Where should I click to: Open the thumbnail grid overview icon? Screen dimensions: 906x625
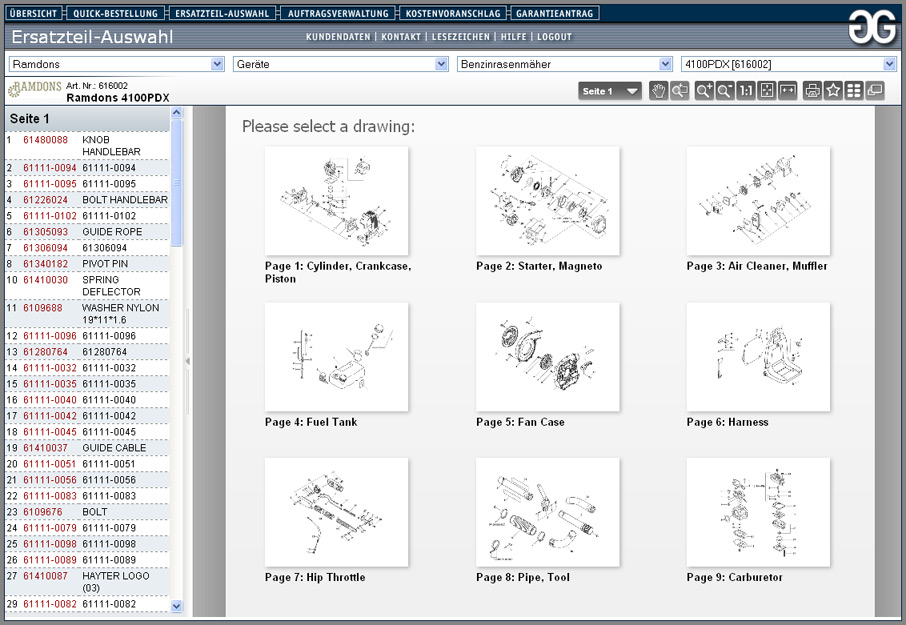coord(854,91)
